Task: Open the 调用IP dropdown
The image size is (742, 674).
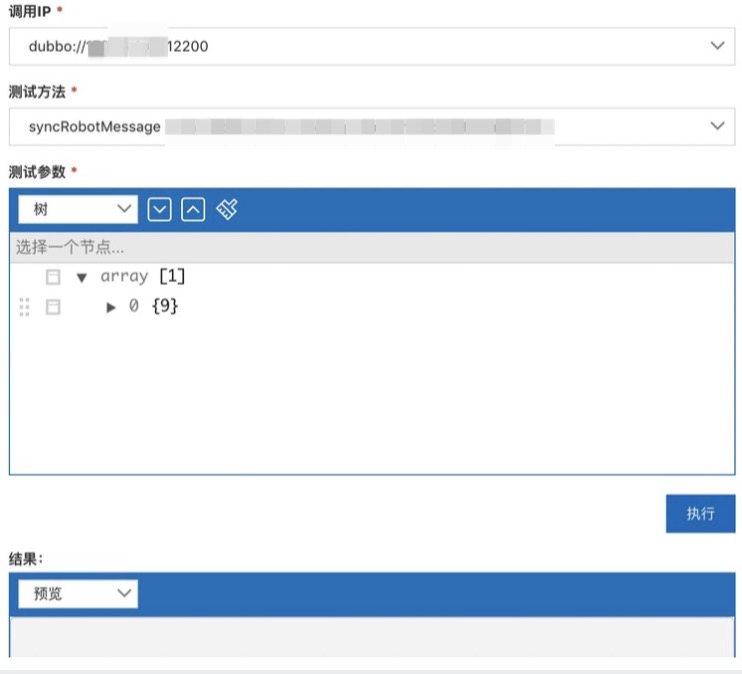Action: coord(371,46)
